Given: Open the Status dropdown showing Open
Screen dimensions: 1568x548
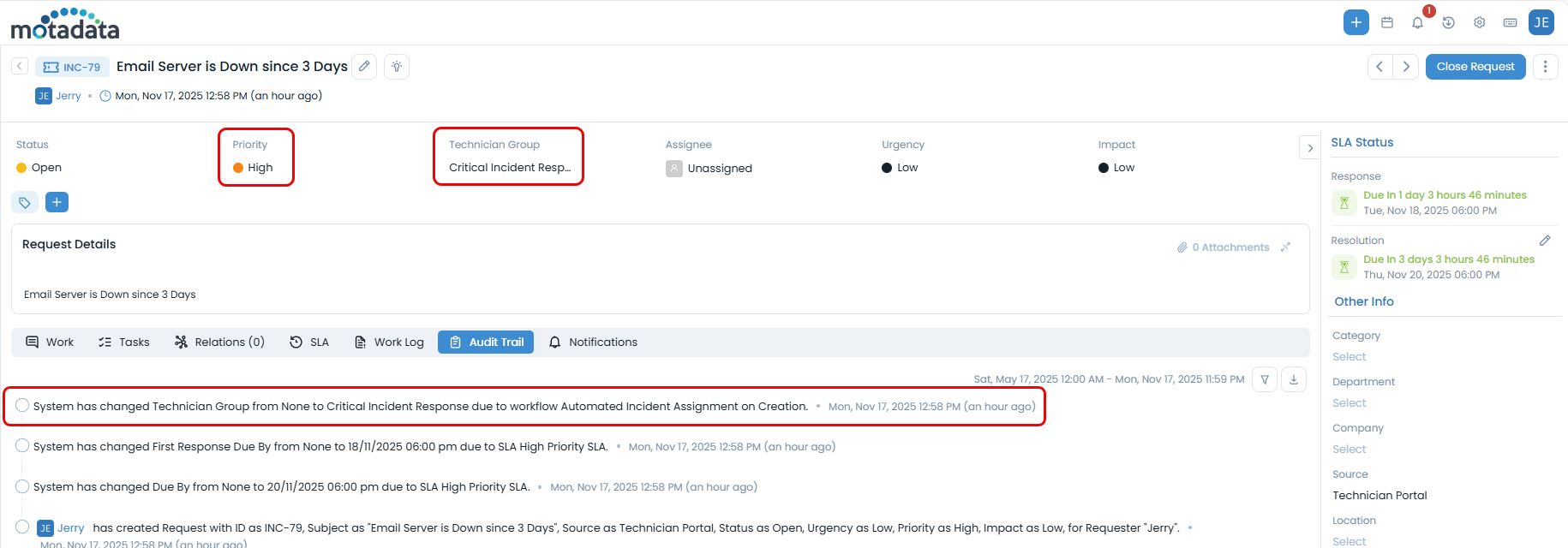Looking at the screenshot, I should (47, 168).
